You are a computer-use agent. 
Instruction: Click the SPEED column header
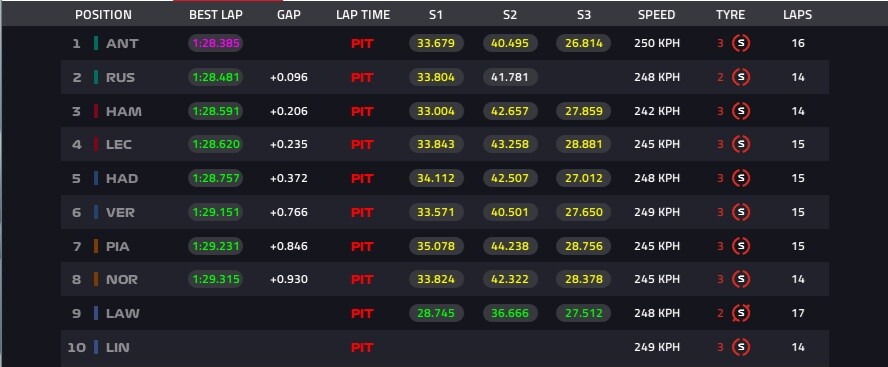[x=656, y=15]
